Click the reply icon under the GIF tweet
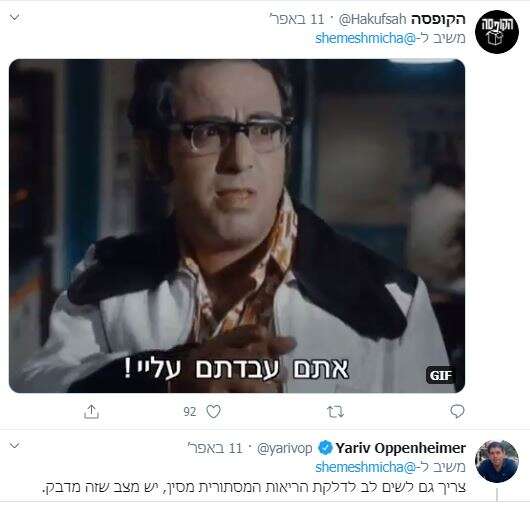This screenshot has height=508, width=530. click(x=457, y=411)
